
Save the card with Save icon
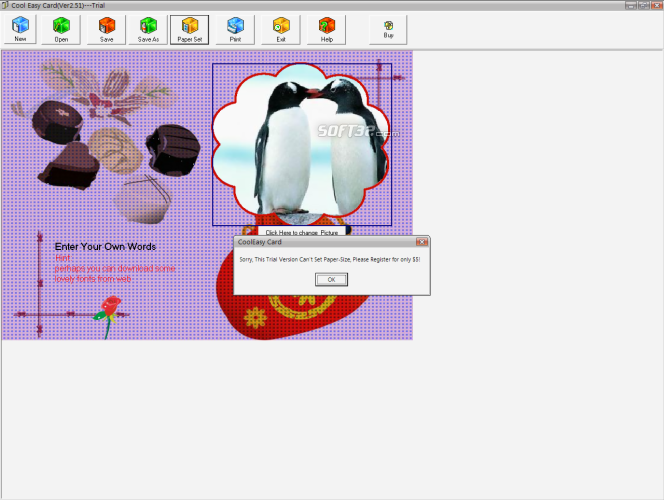click(106, 29)
